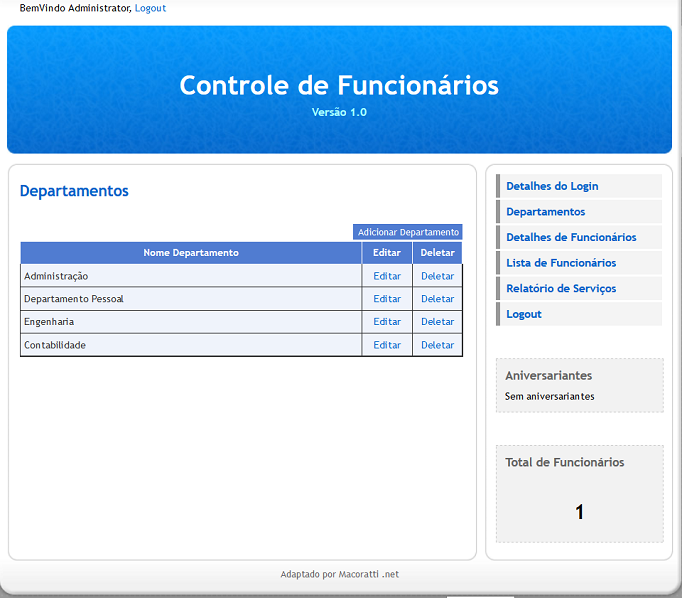The width and height of the screenshot is (682, 598).
Task: Open Relatório de Serviços in sidebar
Action: click(579, 288)
